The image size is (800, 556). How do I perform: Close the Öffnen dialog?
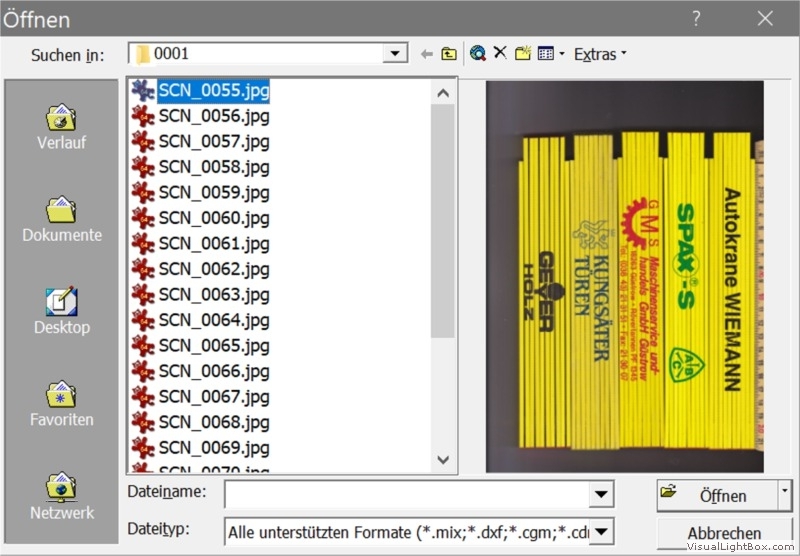point(765,19)
